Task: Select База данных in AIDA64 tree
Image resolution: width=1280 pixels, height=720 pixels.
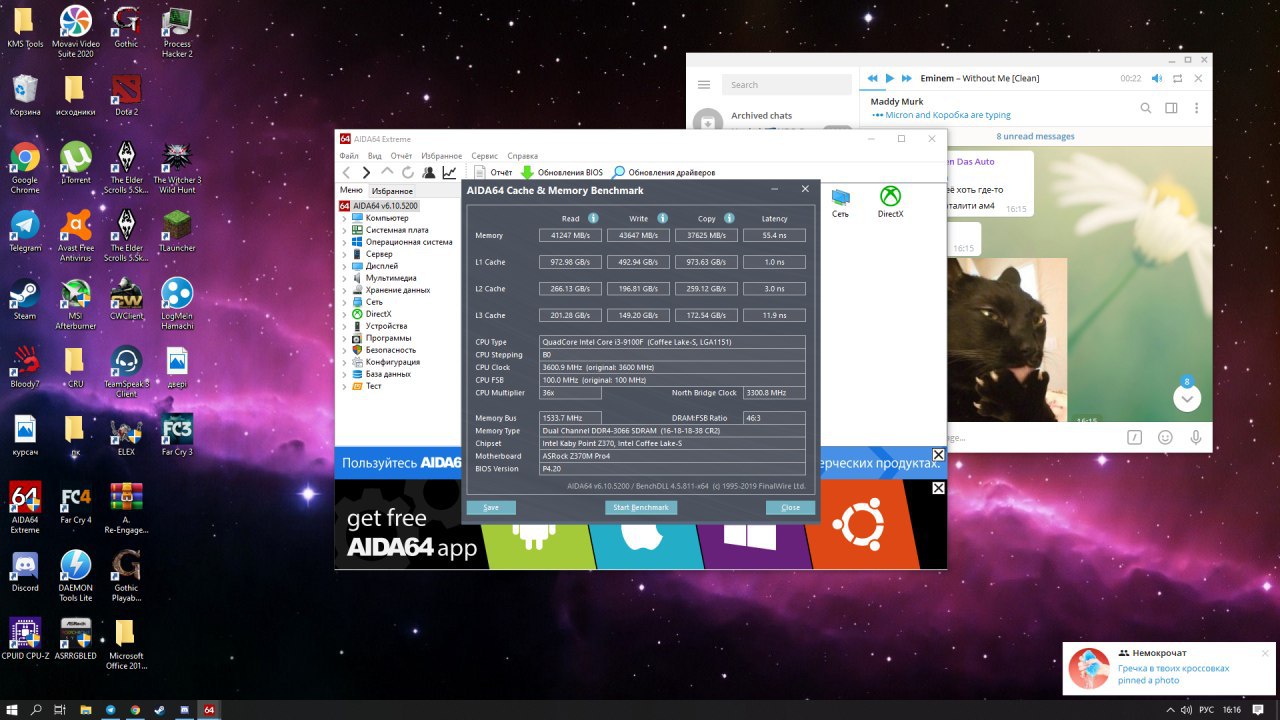Action: (388, 374)
